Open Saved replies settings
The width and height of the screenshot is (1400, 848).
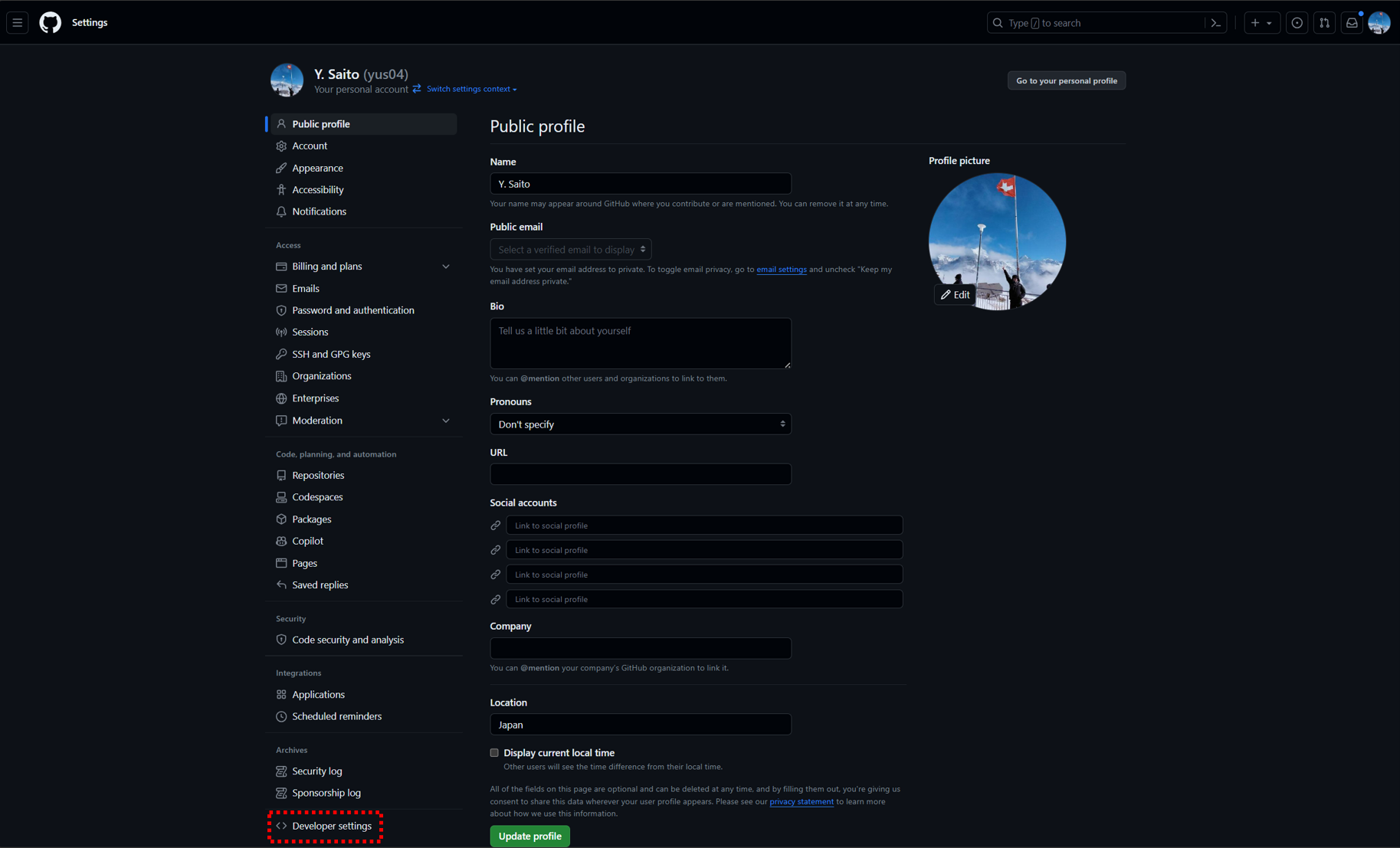pyautogui.click(x=363, y=585)
